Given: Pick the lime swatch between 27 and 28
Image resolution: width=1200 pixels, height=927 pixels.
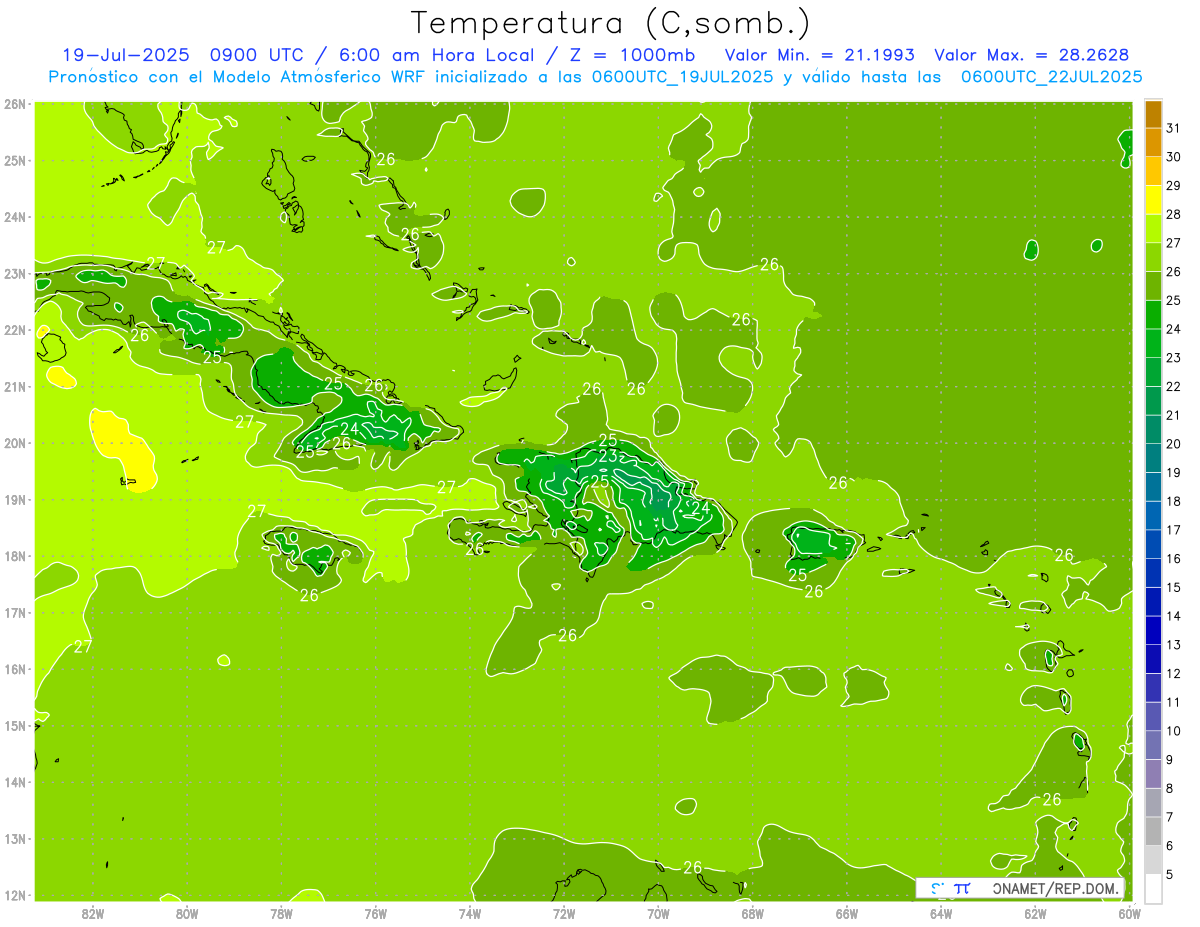Looking at the screenshot, I should [1153, 228].
